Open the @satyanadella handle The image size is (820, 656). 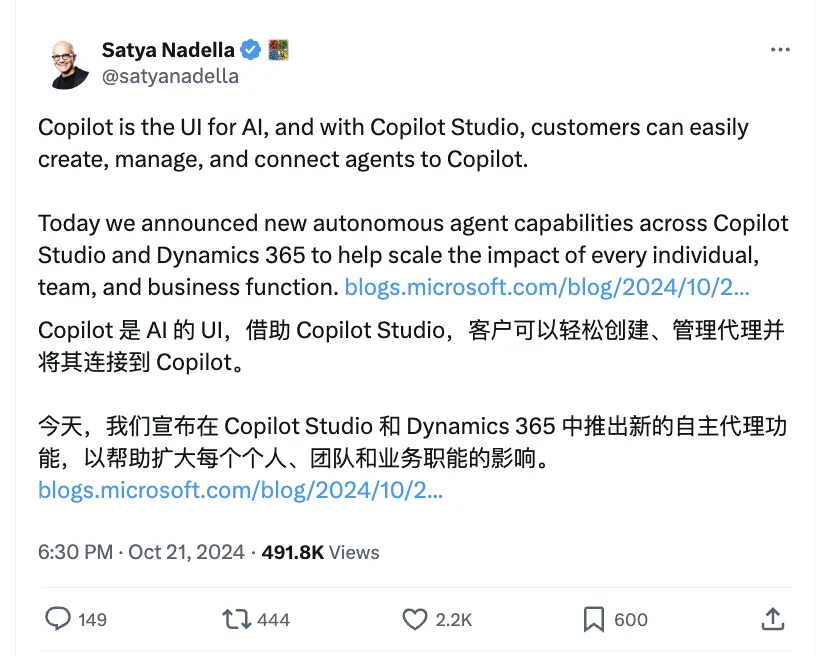coord(170,76)
